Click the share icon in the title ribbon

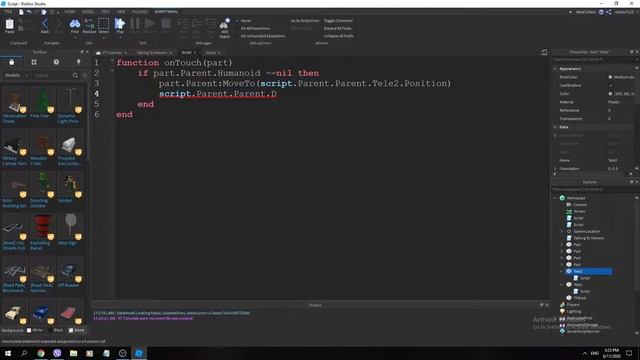point(609,12)
